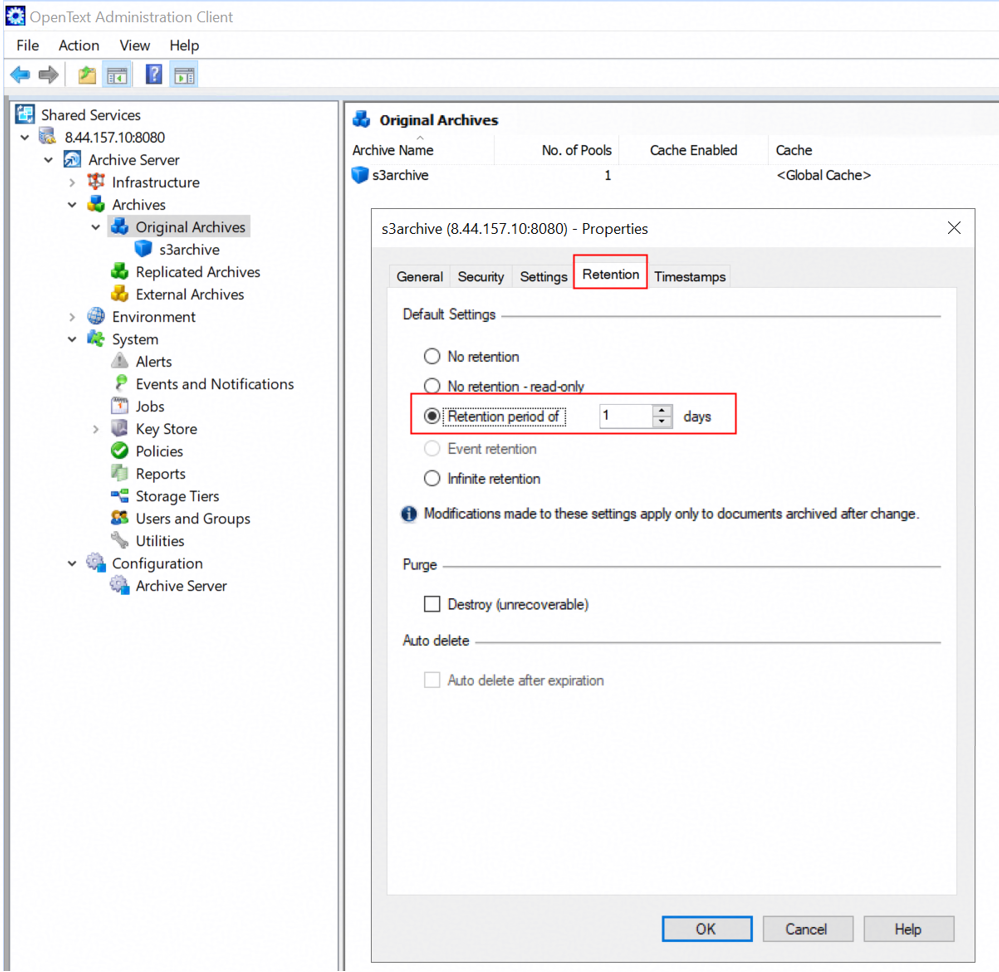Screen dimensions: 999x972
Task: Select the No retention radio button
Action: 432,356
